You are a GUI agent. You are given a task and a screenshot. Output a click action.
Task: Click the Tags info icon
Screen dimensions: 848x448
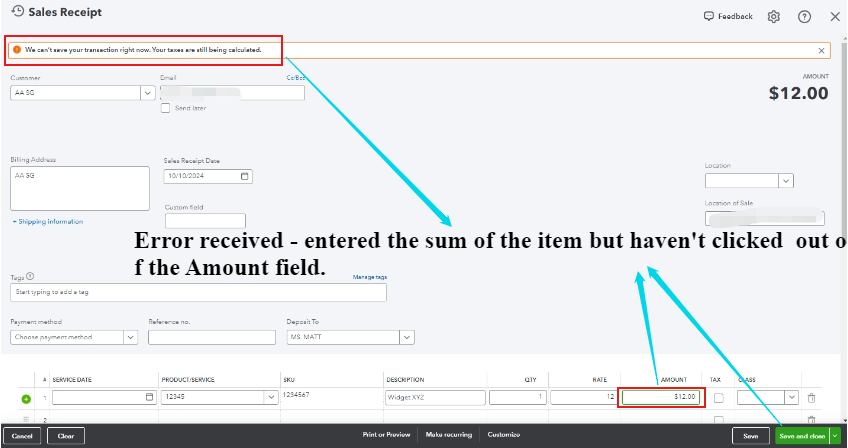tap(30, 276)
